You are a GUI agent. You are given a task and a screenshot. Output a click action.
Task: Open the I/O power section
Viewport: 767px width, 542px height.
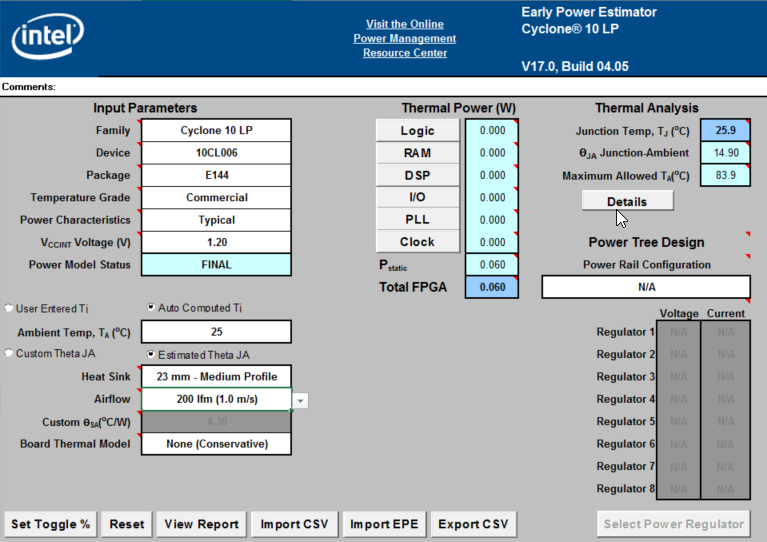tap(417, 197)
